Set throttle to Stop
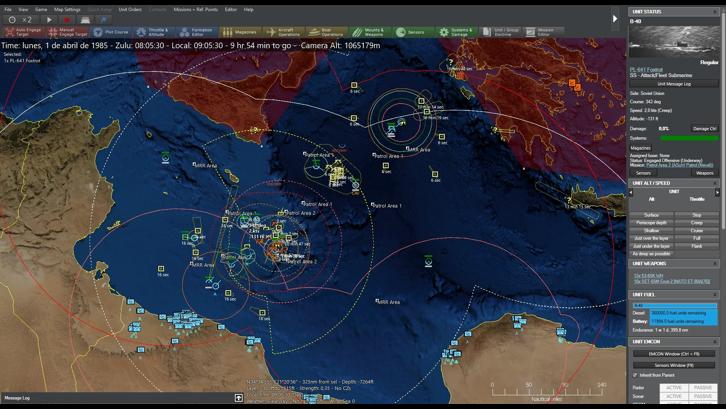 coord(697,215)
